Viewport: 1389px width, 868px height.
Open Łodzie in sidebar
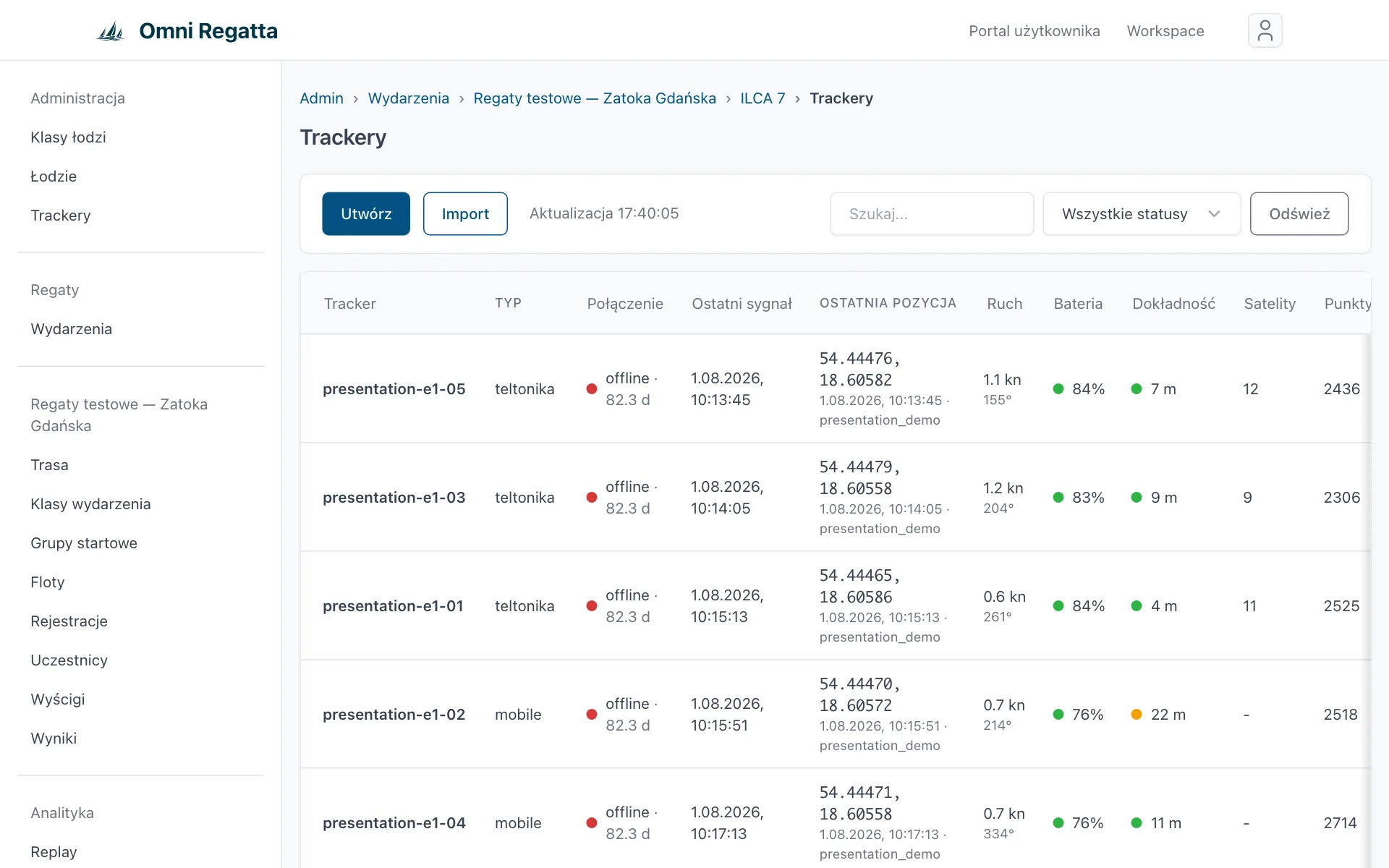click(54, 176)
